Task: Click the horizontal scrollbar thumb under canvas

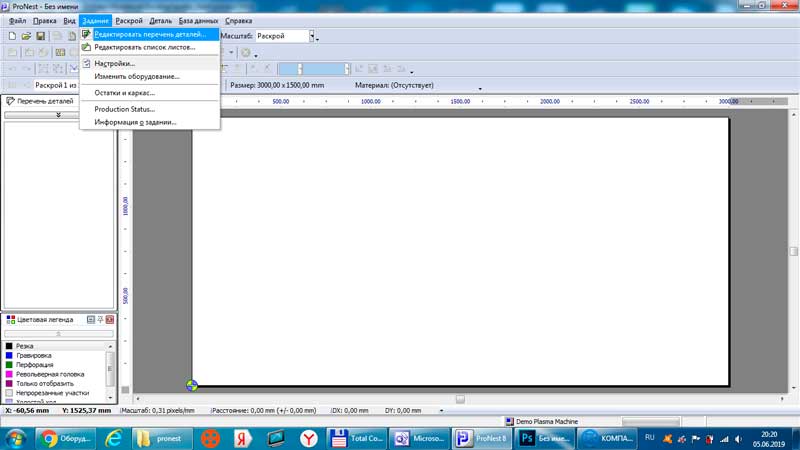Action: pyautogui.click(x=460, y=399)
